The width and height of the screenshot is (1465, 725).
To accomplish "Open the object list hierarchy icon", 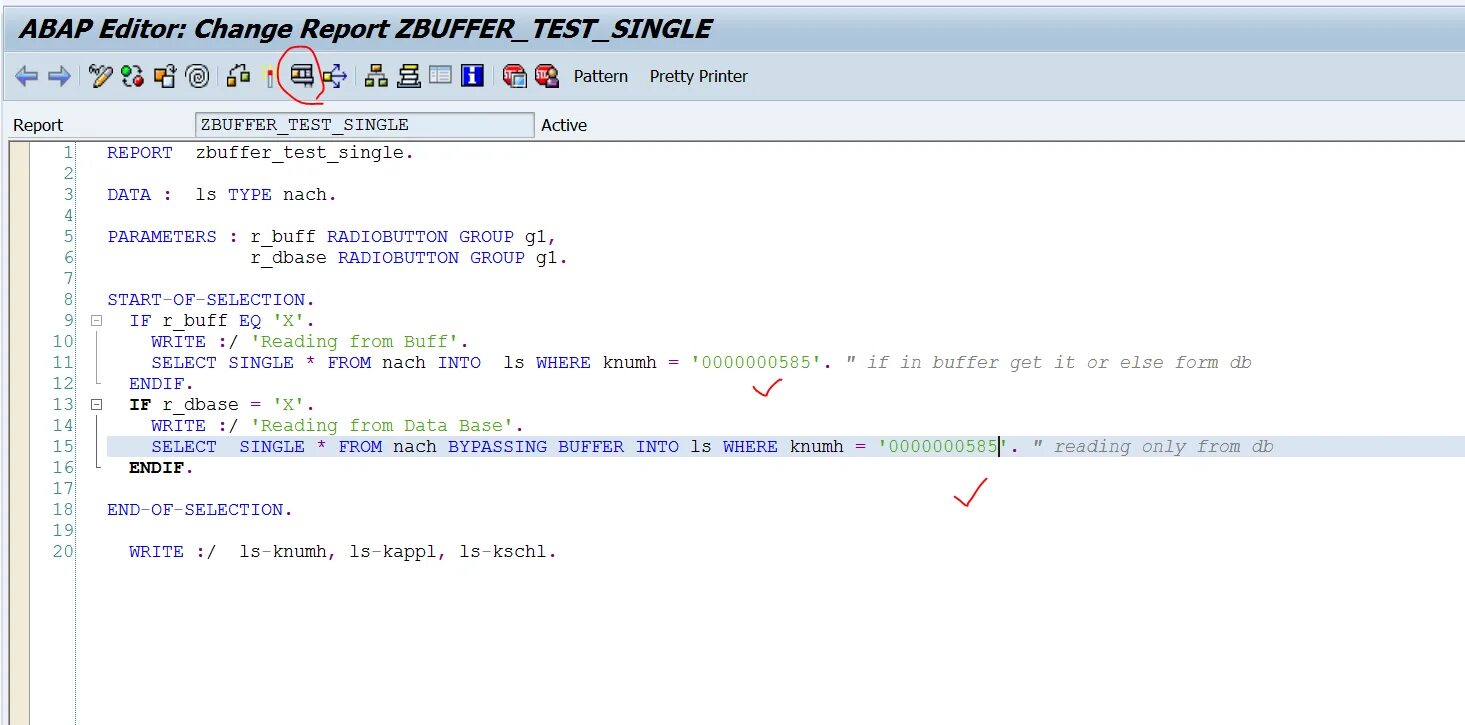I will pyautogui.click(x=375, y=76).
